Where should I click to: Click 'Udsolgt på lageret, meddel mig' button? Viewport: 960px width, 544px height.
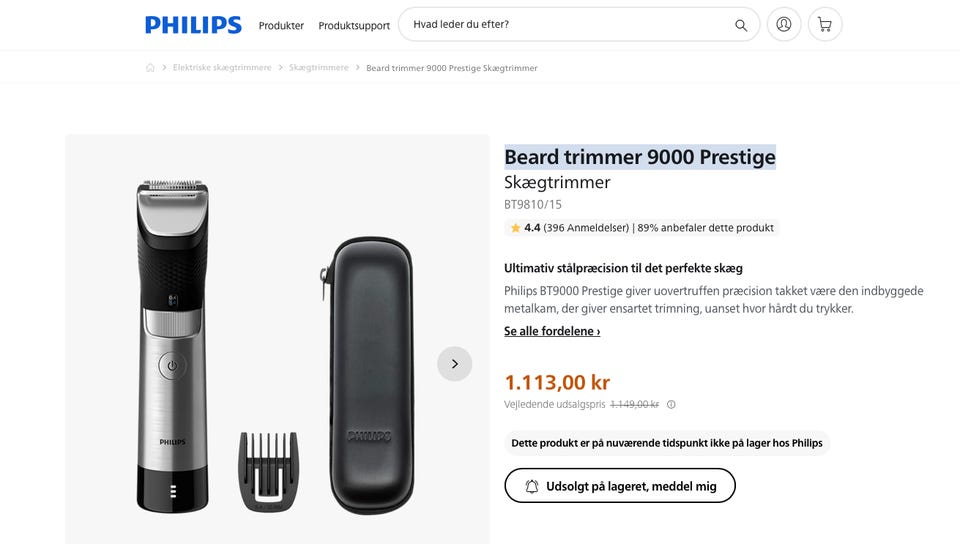coord(620,486)
